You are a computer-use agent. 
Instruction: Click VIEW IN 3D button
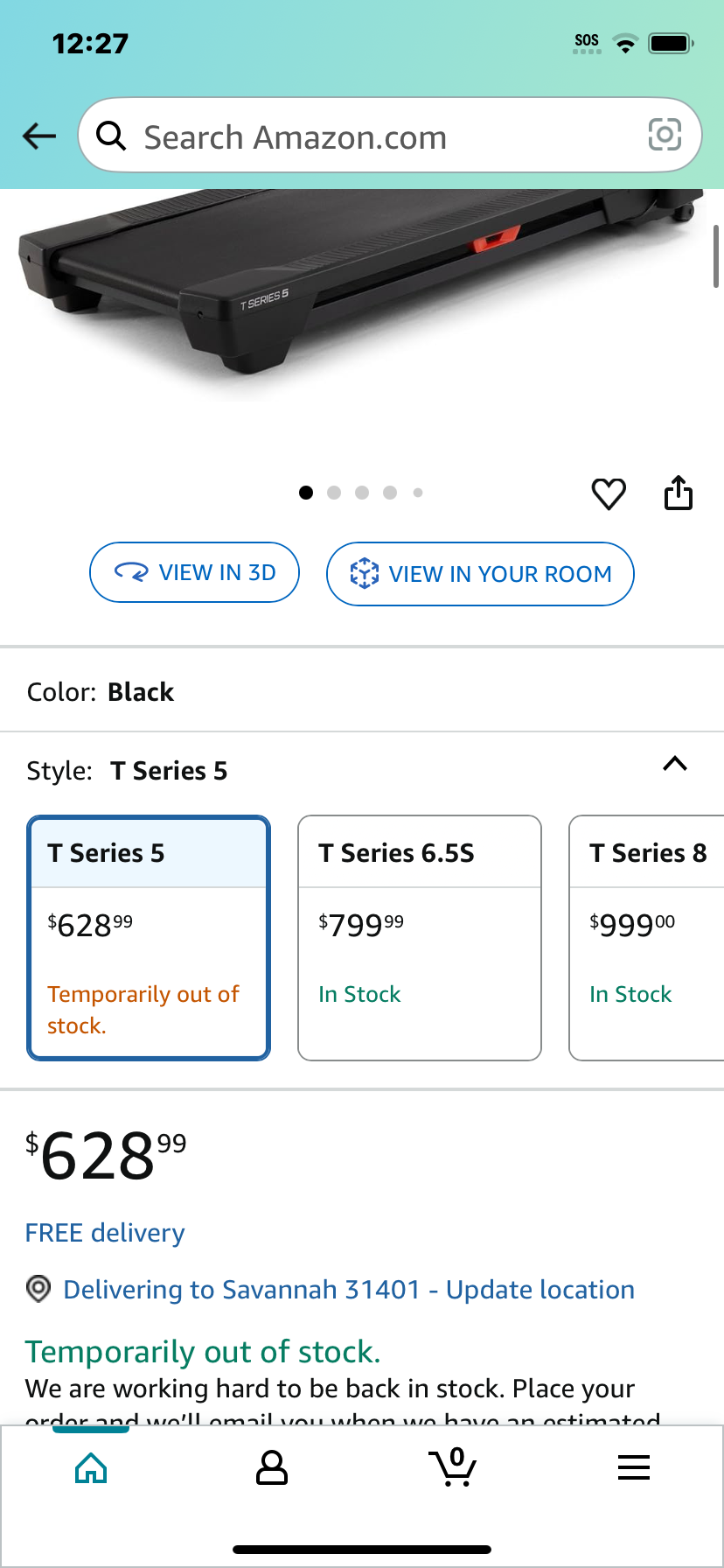194,572
